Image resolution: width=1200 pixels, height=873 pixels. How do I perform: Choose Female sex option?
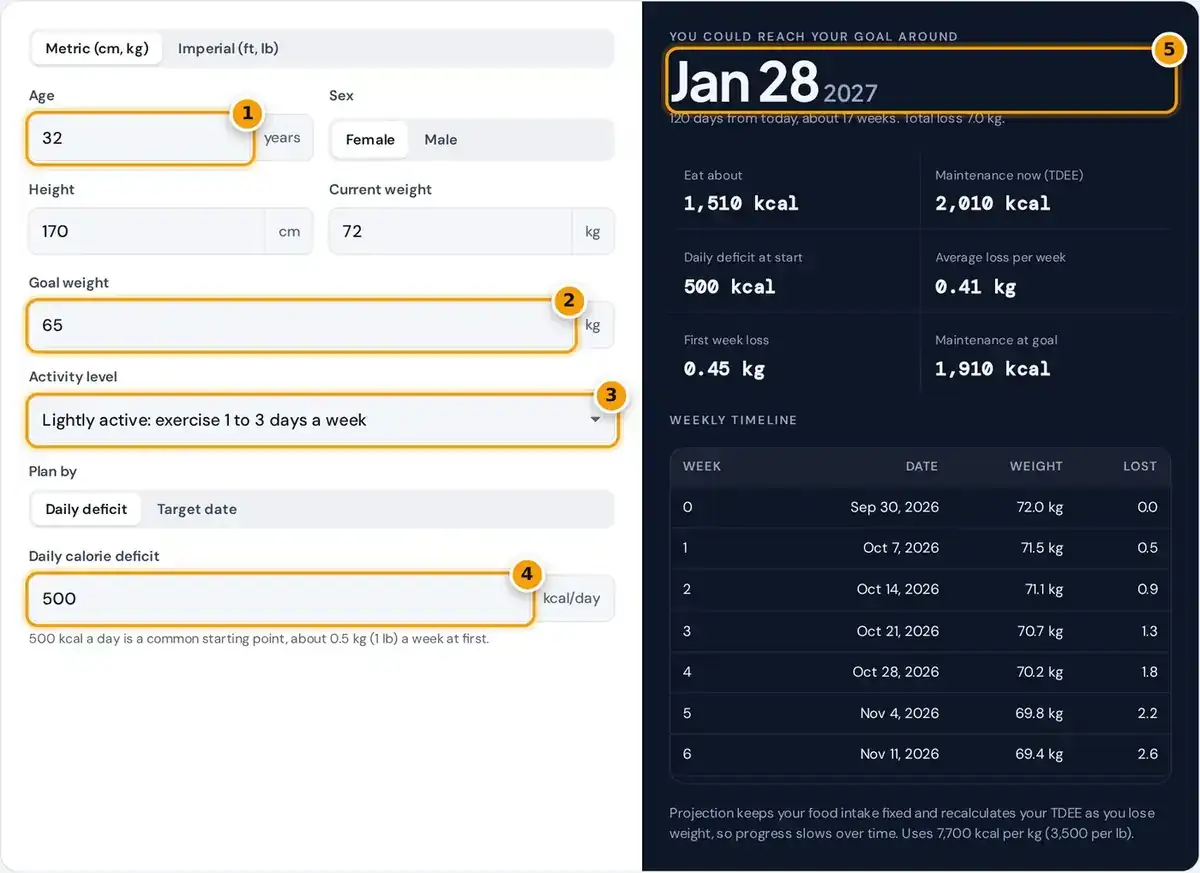click(x=370, y=140)
